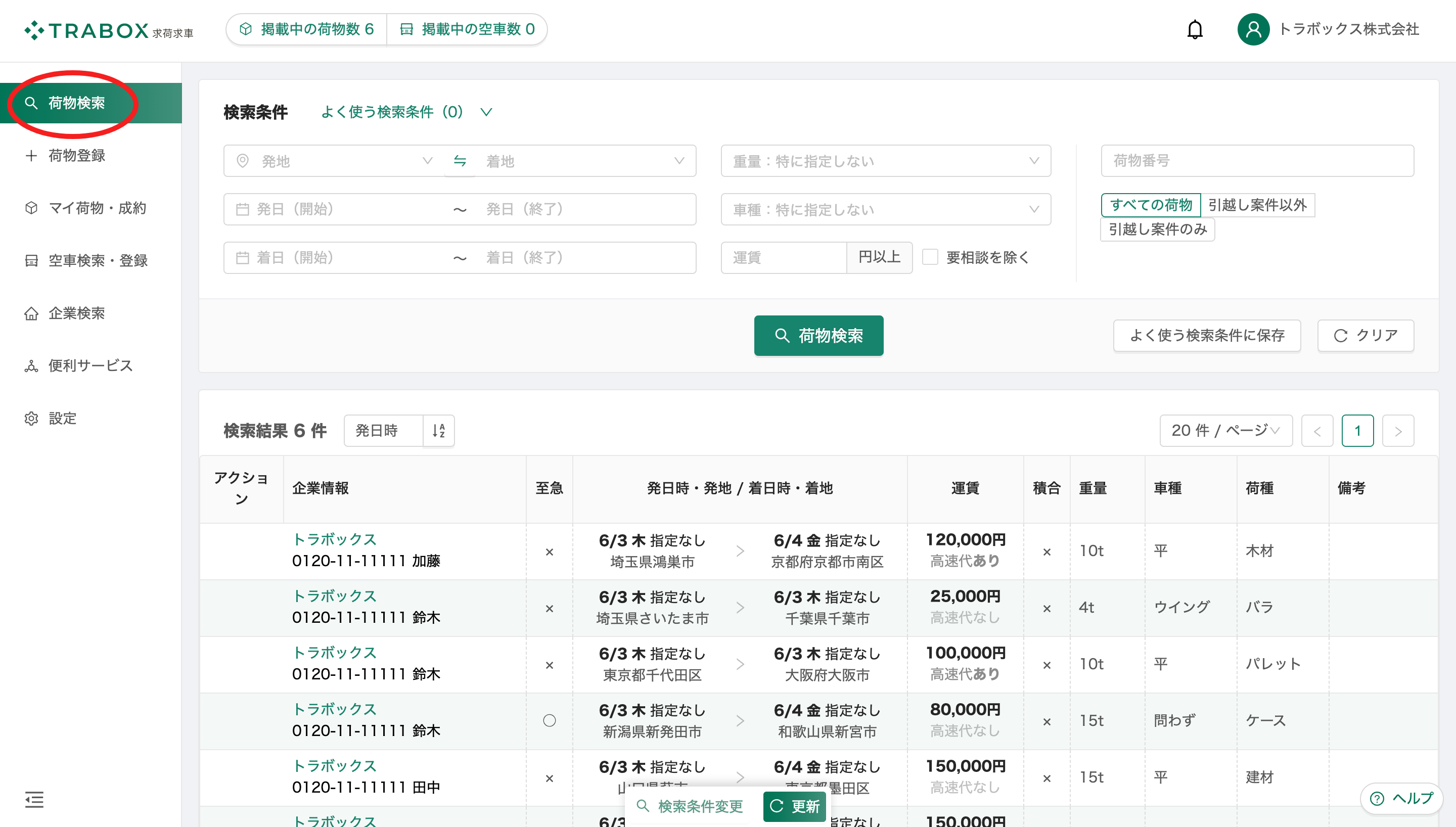Click the 検索条件変更 button
Viewport: 1456px width, 827px height.
[690, 806]
